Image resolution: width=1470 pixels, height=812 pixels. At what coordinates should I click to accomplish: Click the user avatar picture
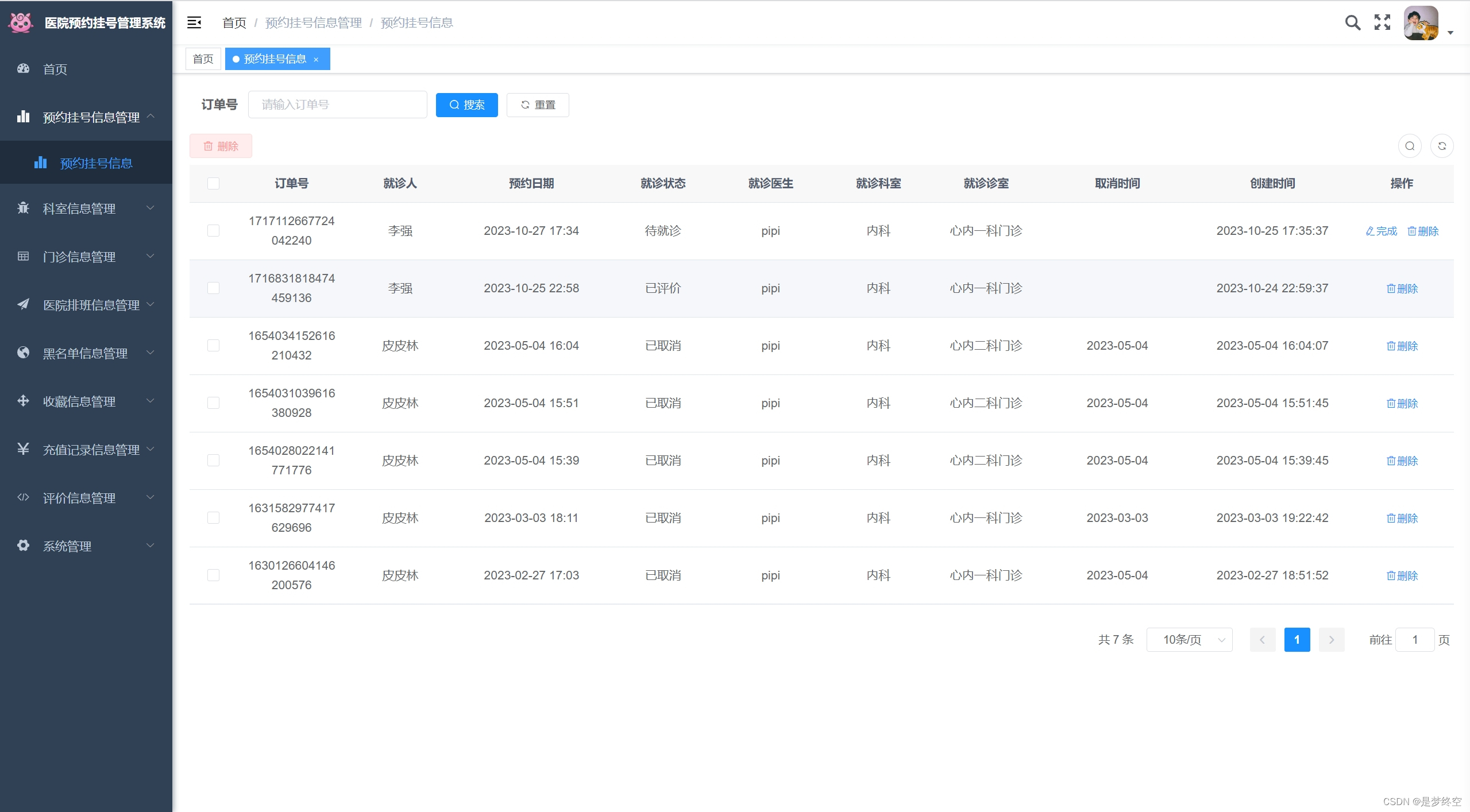click(1421, 23)
